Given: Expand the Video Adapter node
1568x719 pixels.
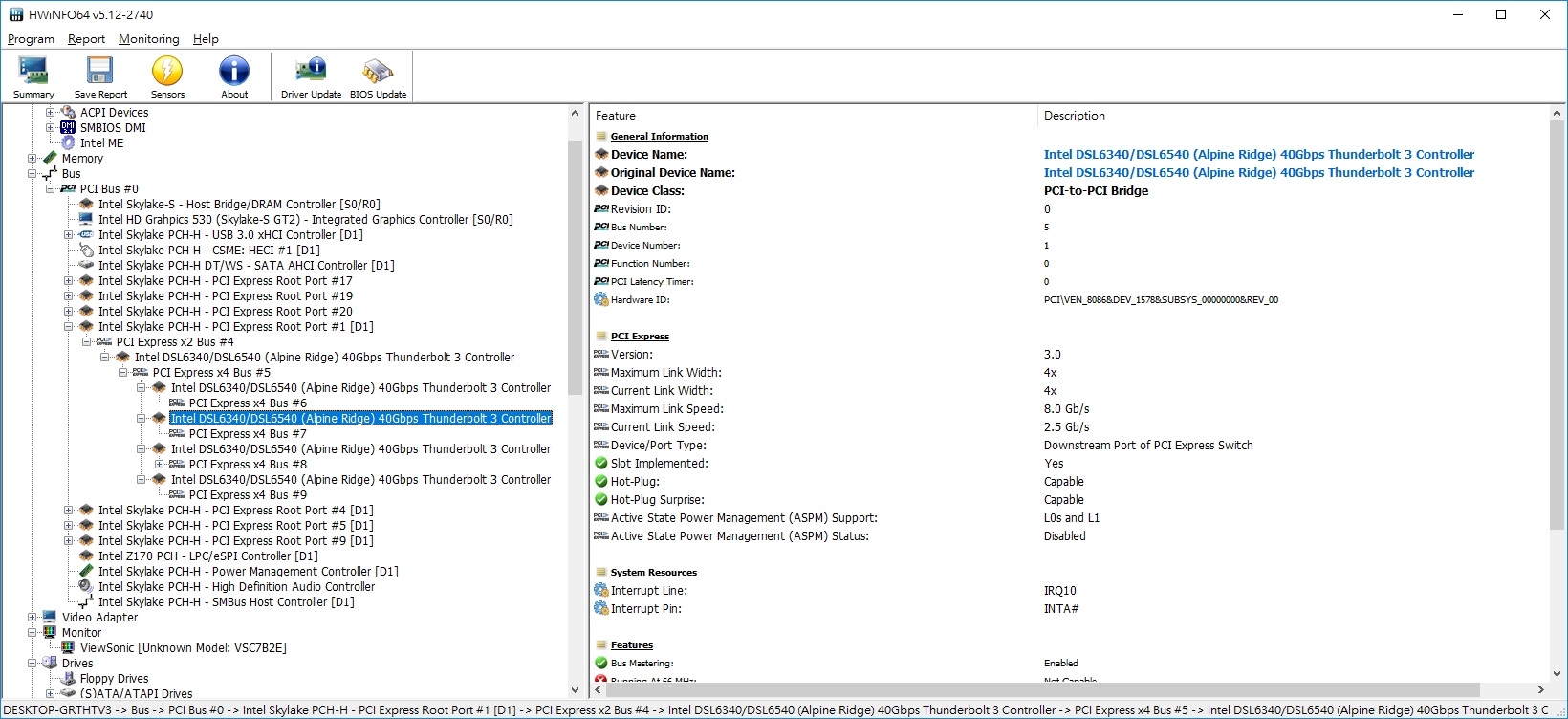Looking at the screenshot, I should pos(32,618).
